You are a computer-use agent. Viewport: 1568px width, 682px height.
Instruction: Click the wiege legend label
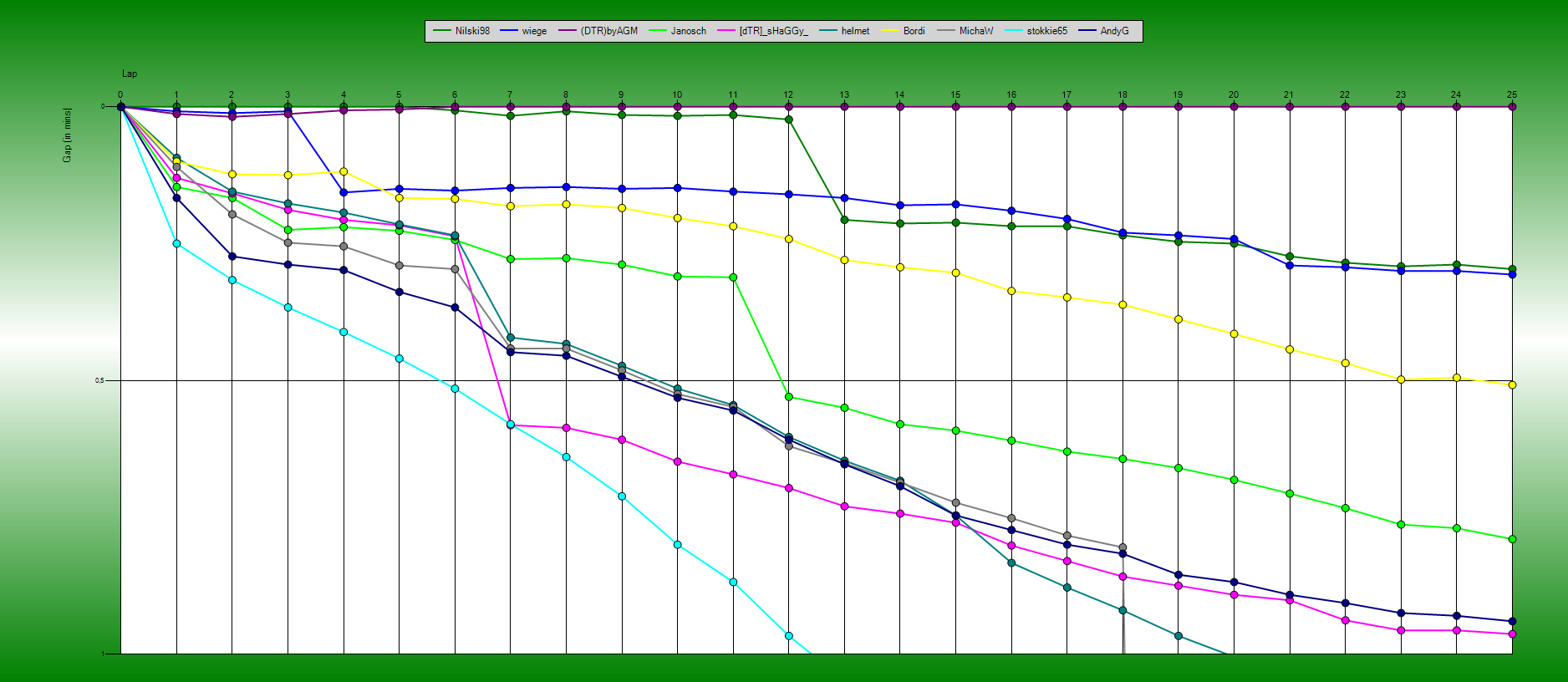coord(534,31)
